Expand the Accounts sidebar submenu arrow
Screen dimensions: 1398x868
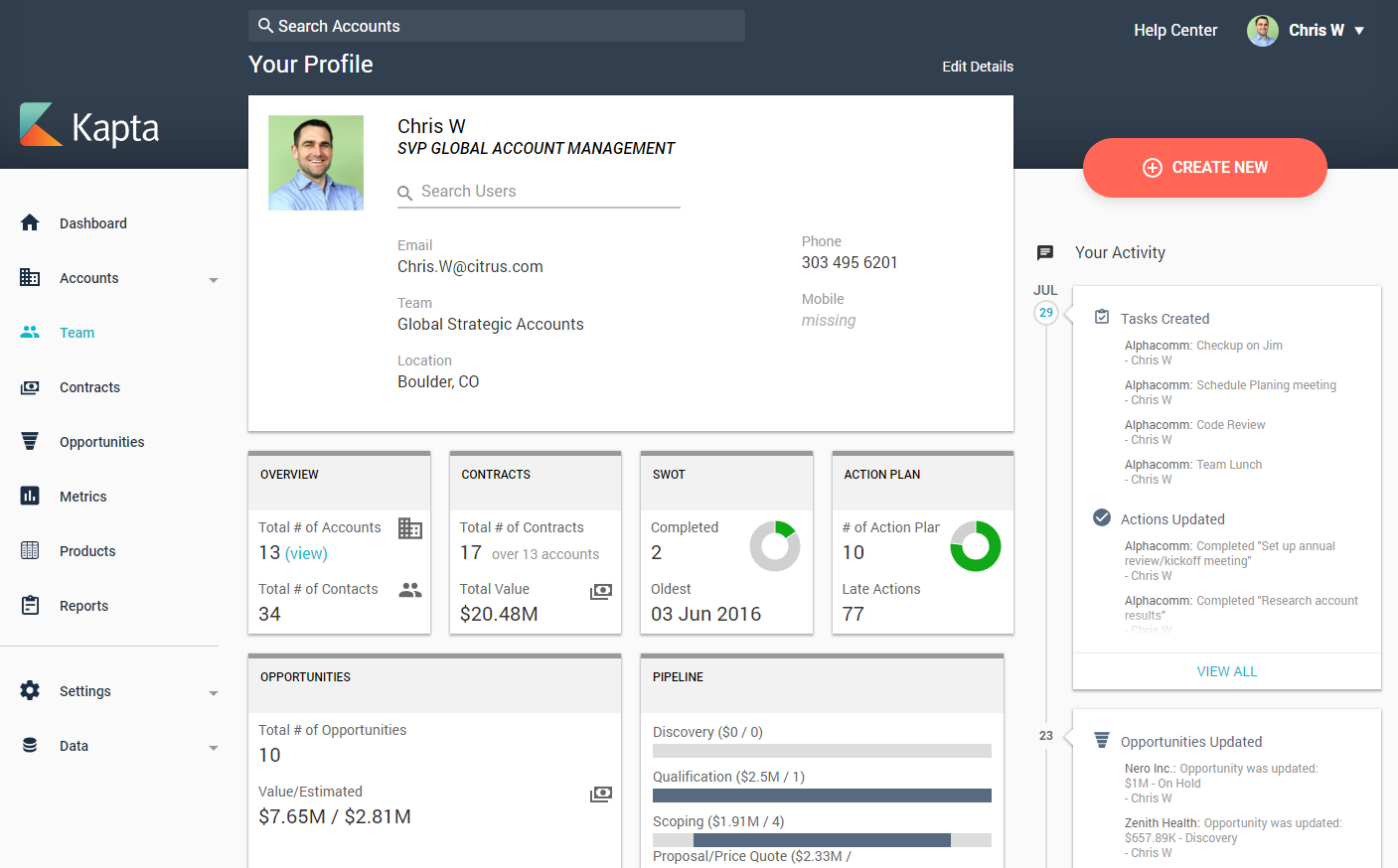[x=214, y=280]
